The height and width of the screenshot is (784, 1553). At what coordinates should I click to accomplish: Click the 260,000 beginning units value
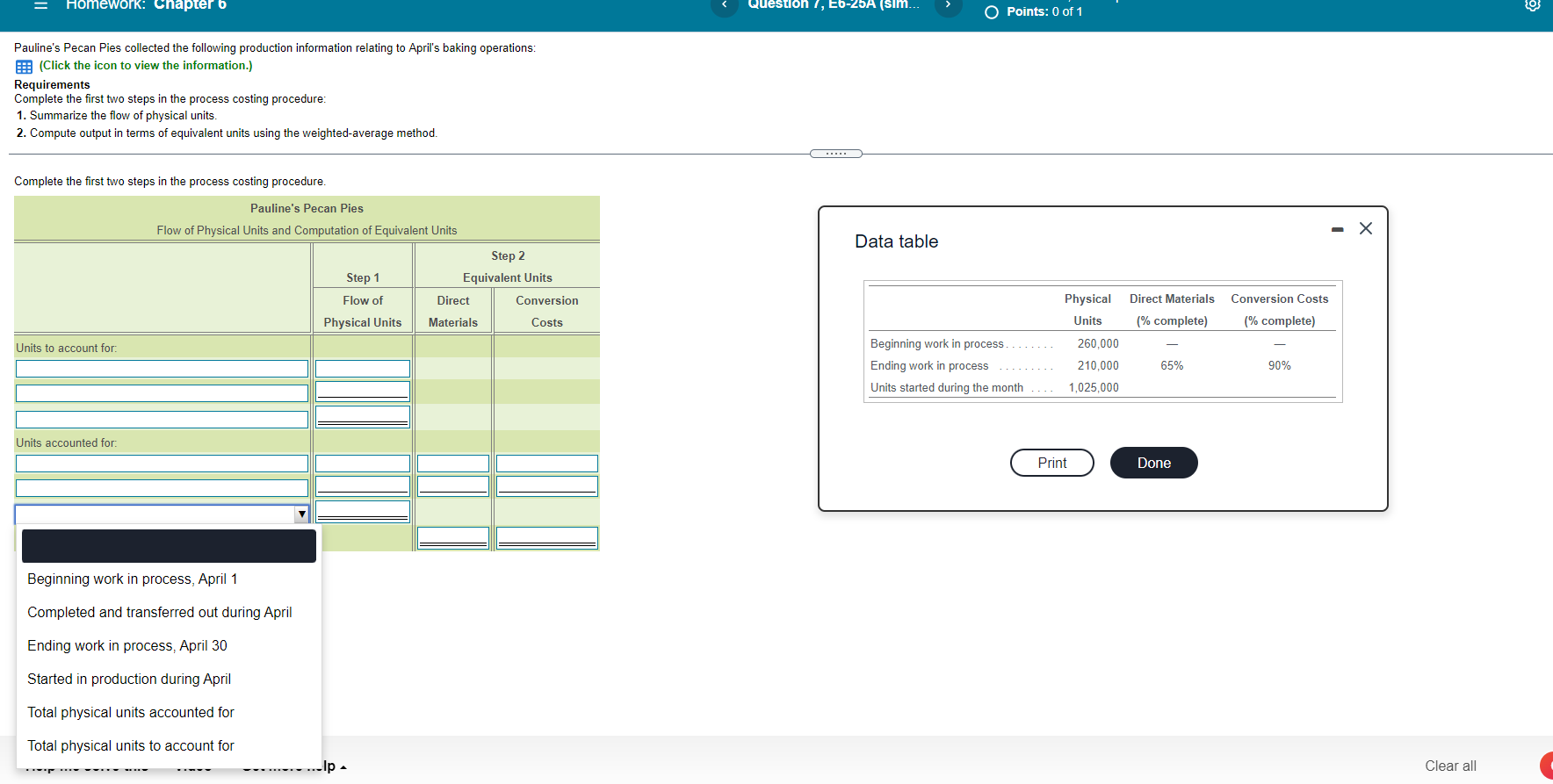tap(1098, 343)
